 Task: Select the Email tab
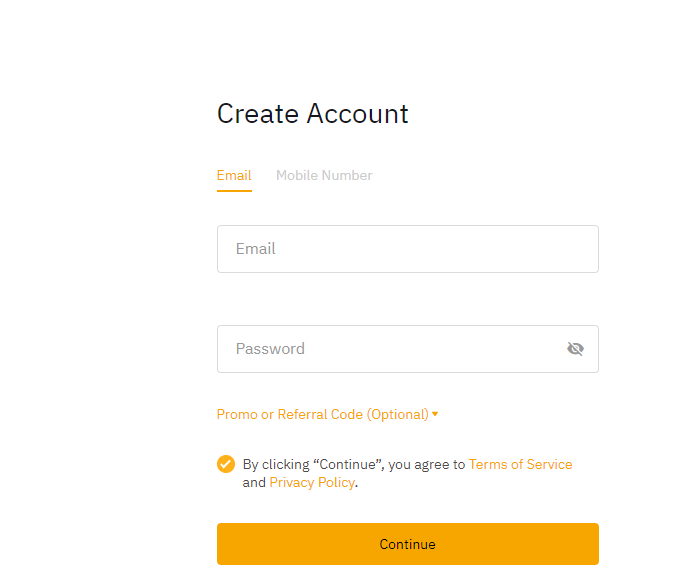[x=234, y=175]
